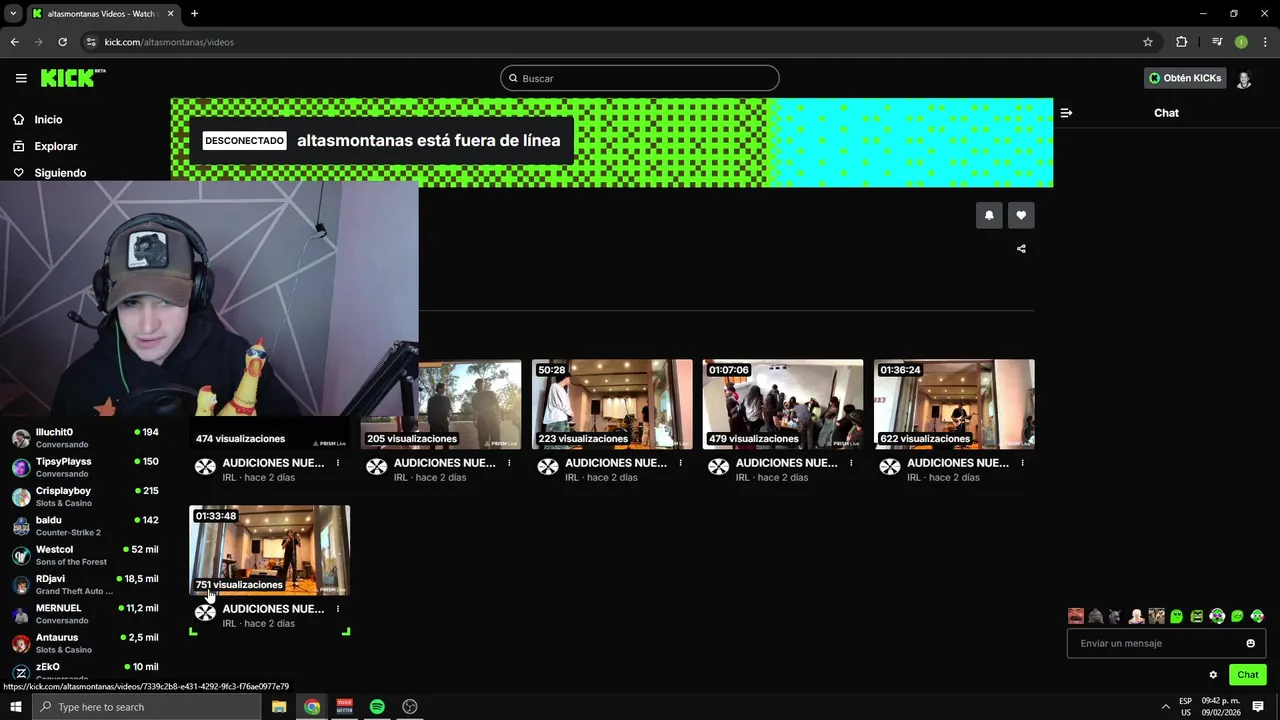Open options for the 622 visualizaciones video
The image size is (1280, 720).
[x=1023, y=463]
